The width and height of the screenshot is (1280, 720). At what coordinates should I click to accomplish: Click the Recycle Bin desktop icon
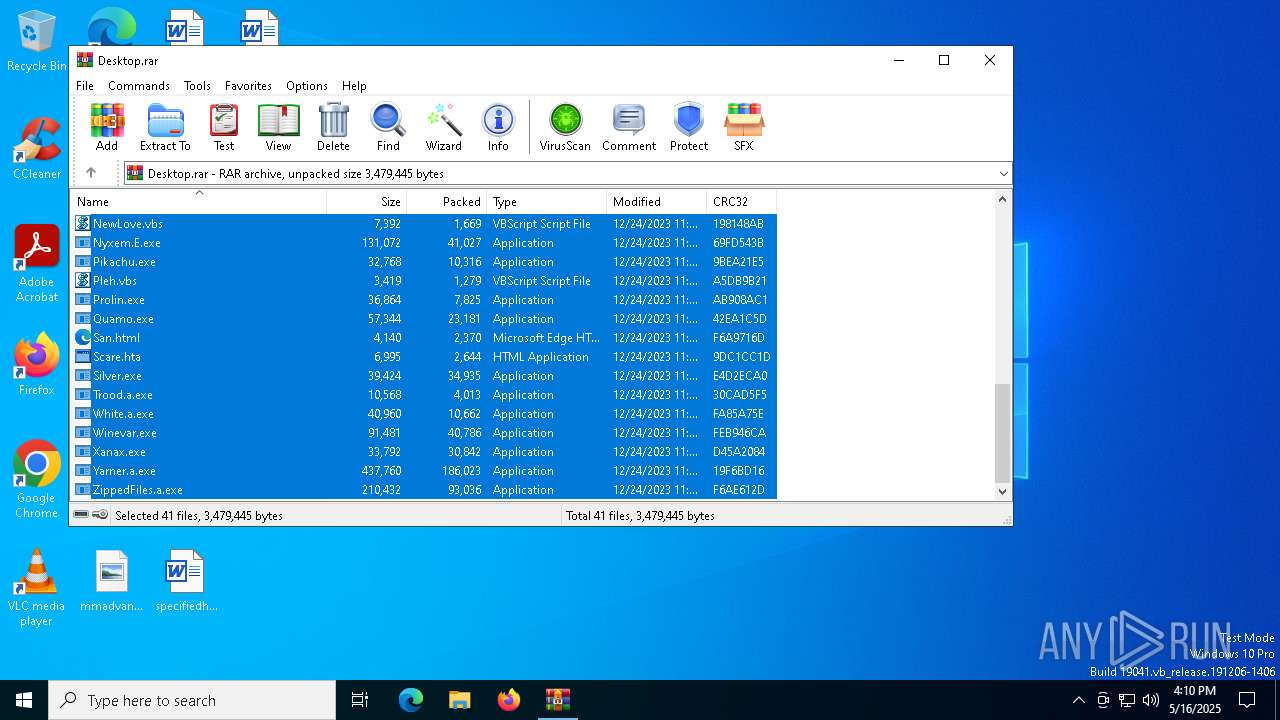pos(37,41)
